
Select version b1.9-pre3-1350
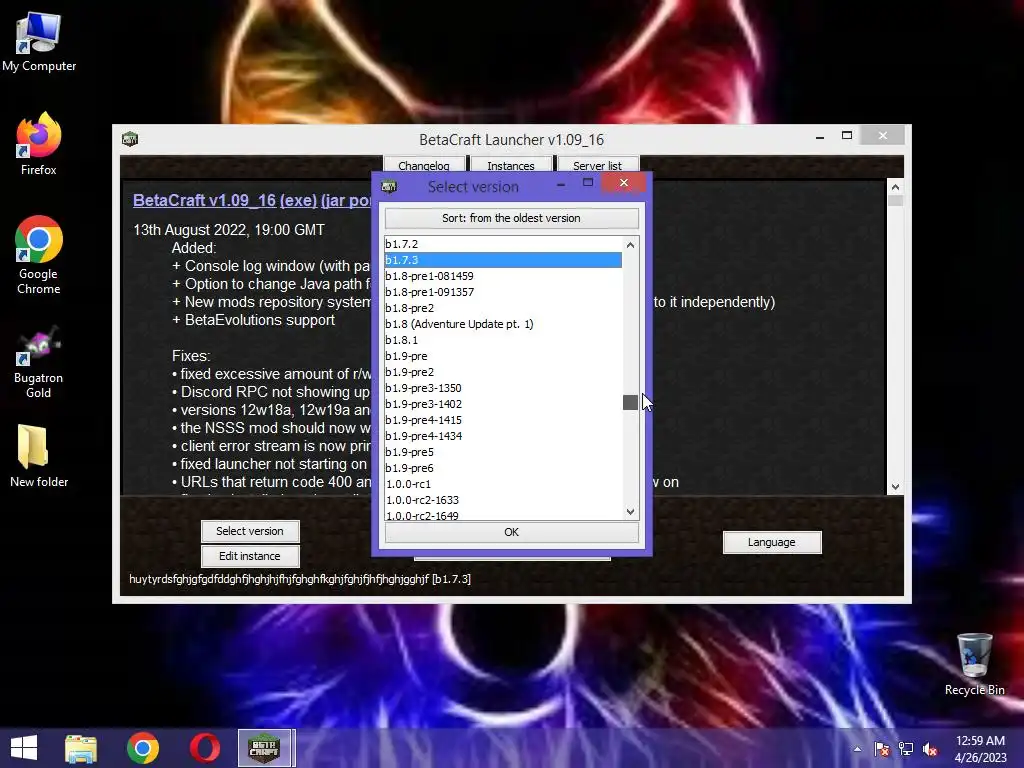pyautogui.click(x=503, y=388)
